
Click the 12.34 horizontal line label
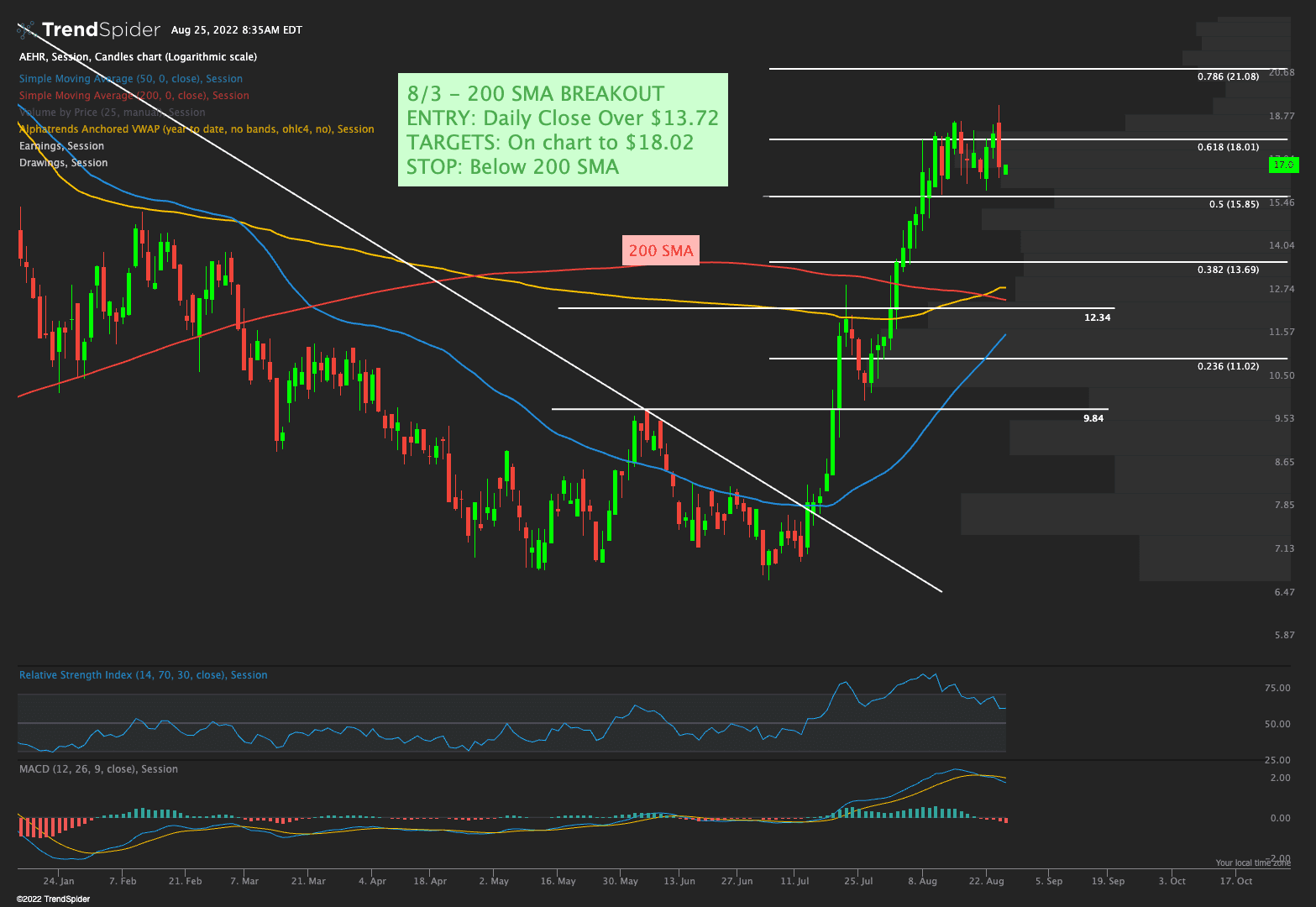tap(1097, 317)
